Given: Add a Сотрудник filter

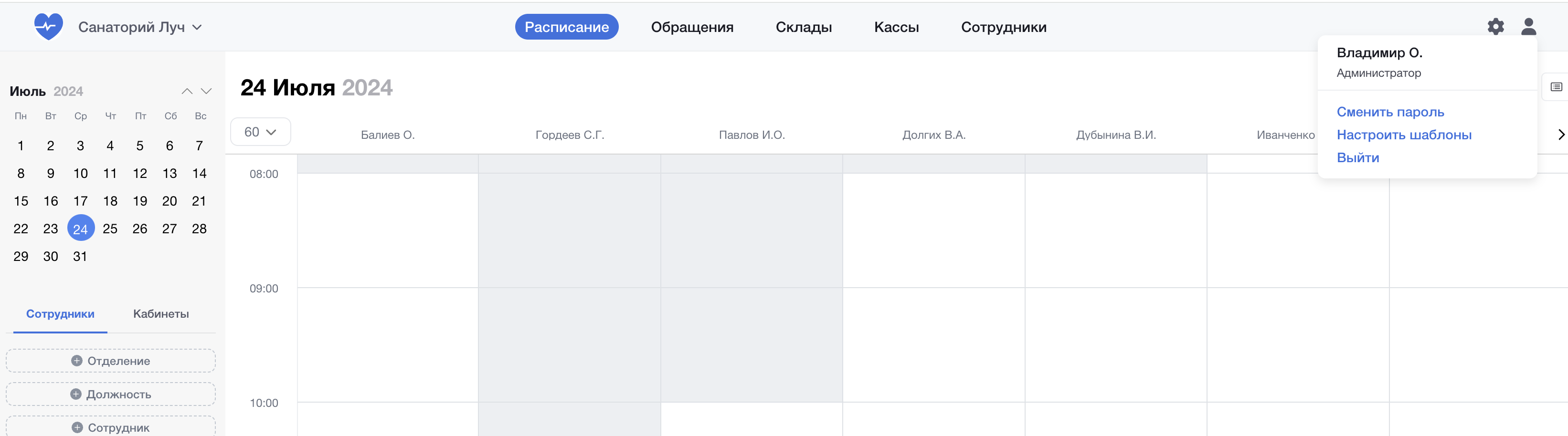Looking at the screenshot, I should point(111,427).
